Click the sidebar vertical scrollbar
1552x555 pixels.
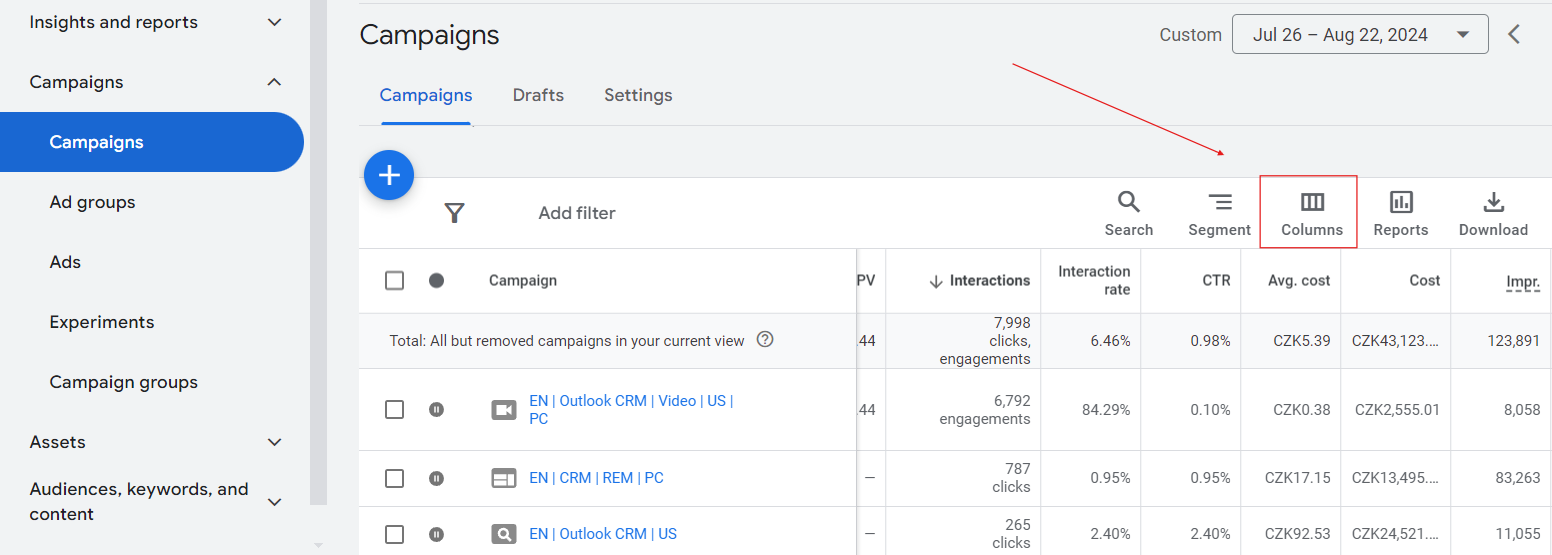pyautogui.click(x=318, y=250)
